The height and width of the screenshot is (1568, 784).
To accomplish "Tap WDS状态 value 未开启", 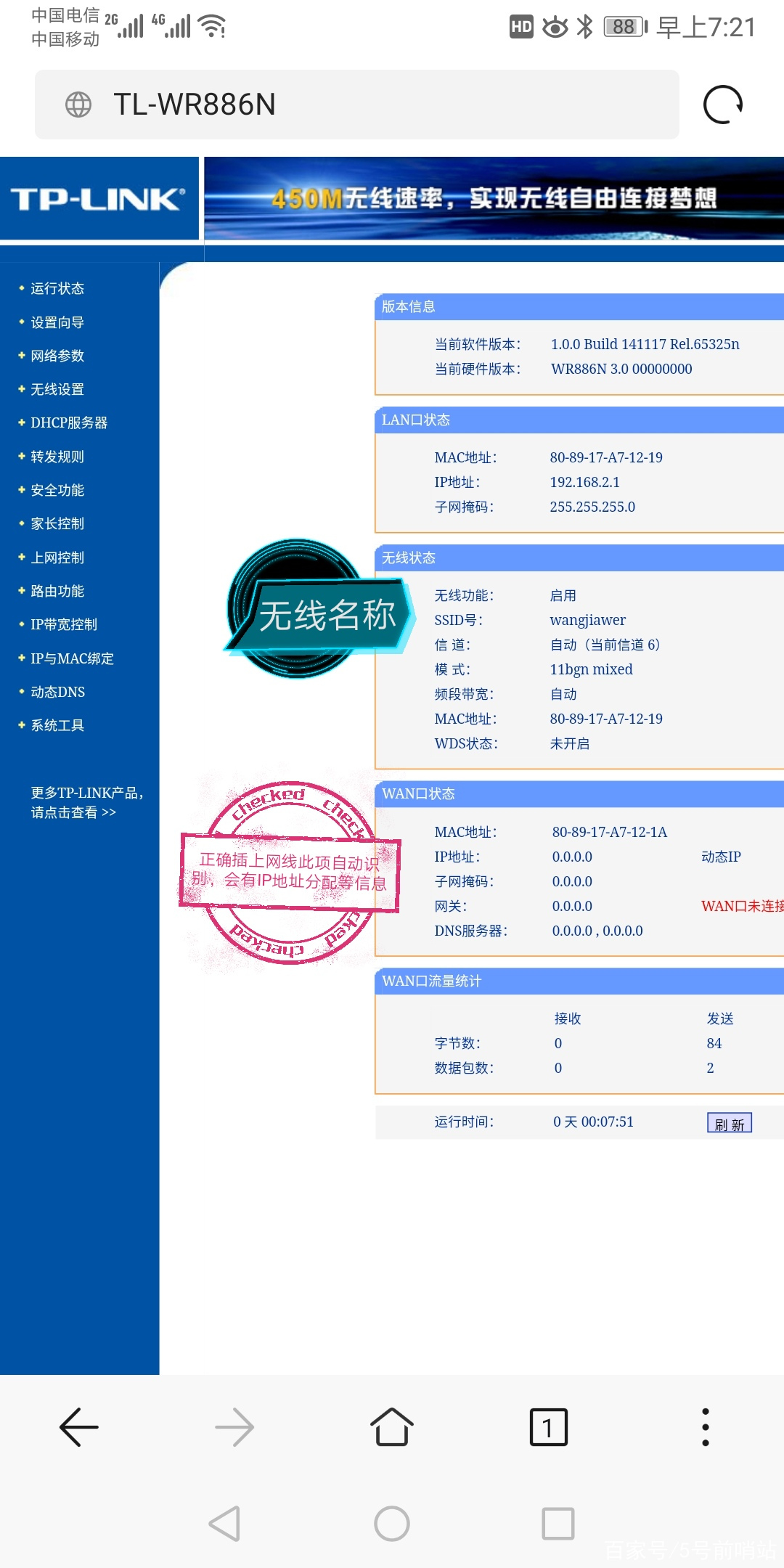I will (570, 743).
